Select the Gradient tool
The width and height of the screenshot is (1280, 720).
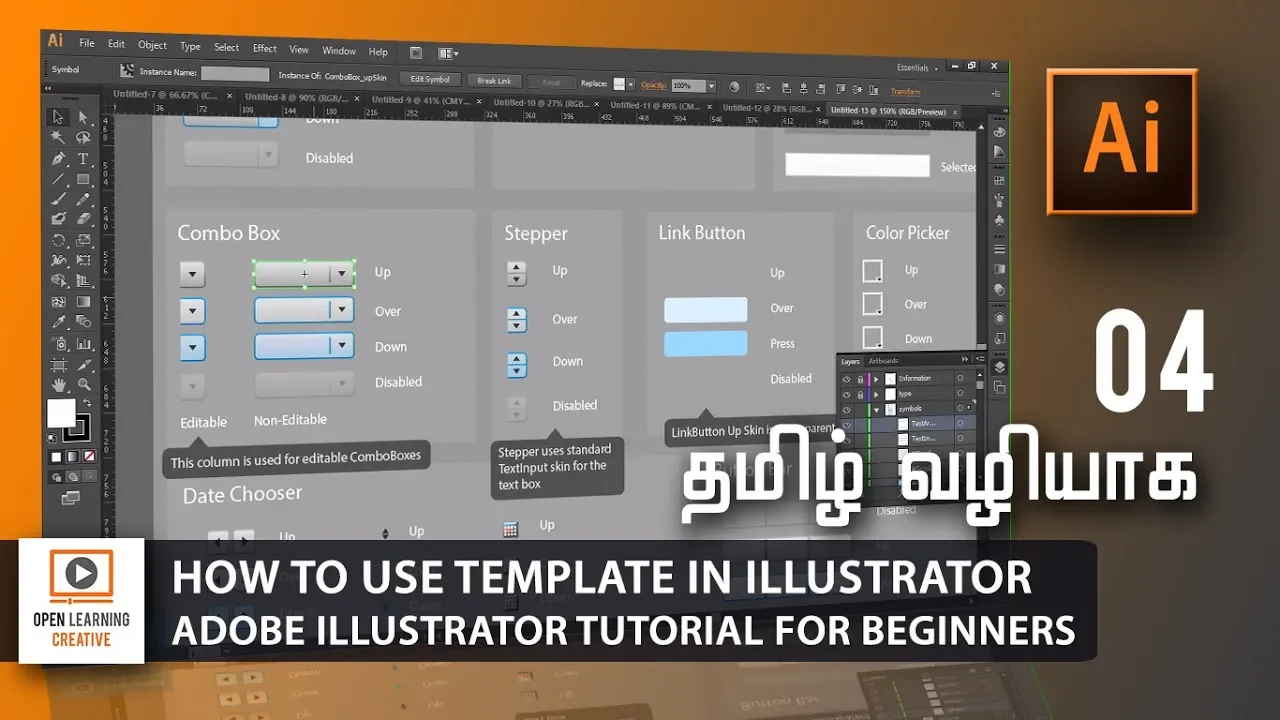[x=83, y=301]
